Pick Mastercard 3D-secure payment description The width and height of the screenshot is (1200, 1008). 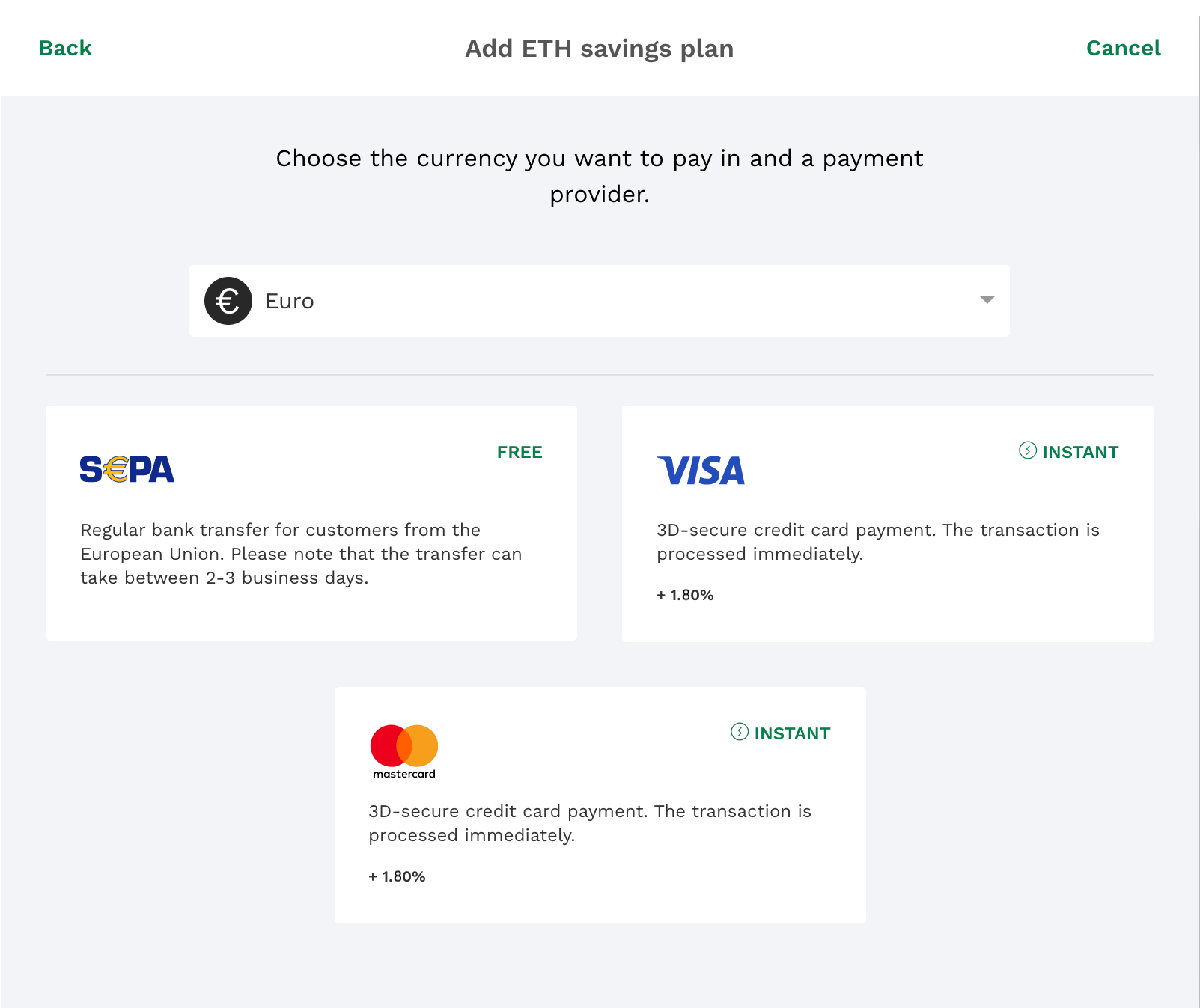tap(590, 823)
